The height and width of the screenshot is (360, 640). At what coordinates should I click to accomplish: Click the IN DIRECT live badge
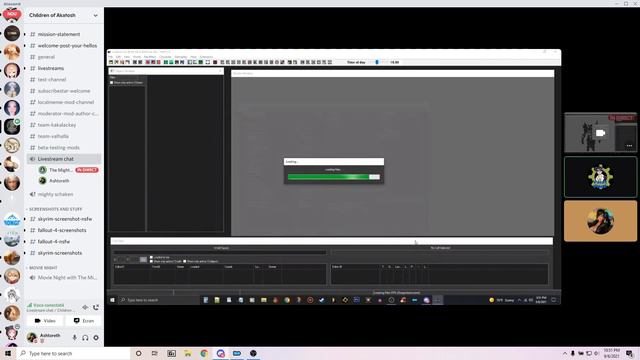tap(87, 170)
